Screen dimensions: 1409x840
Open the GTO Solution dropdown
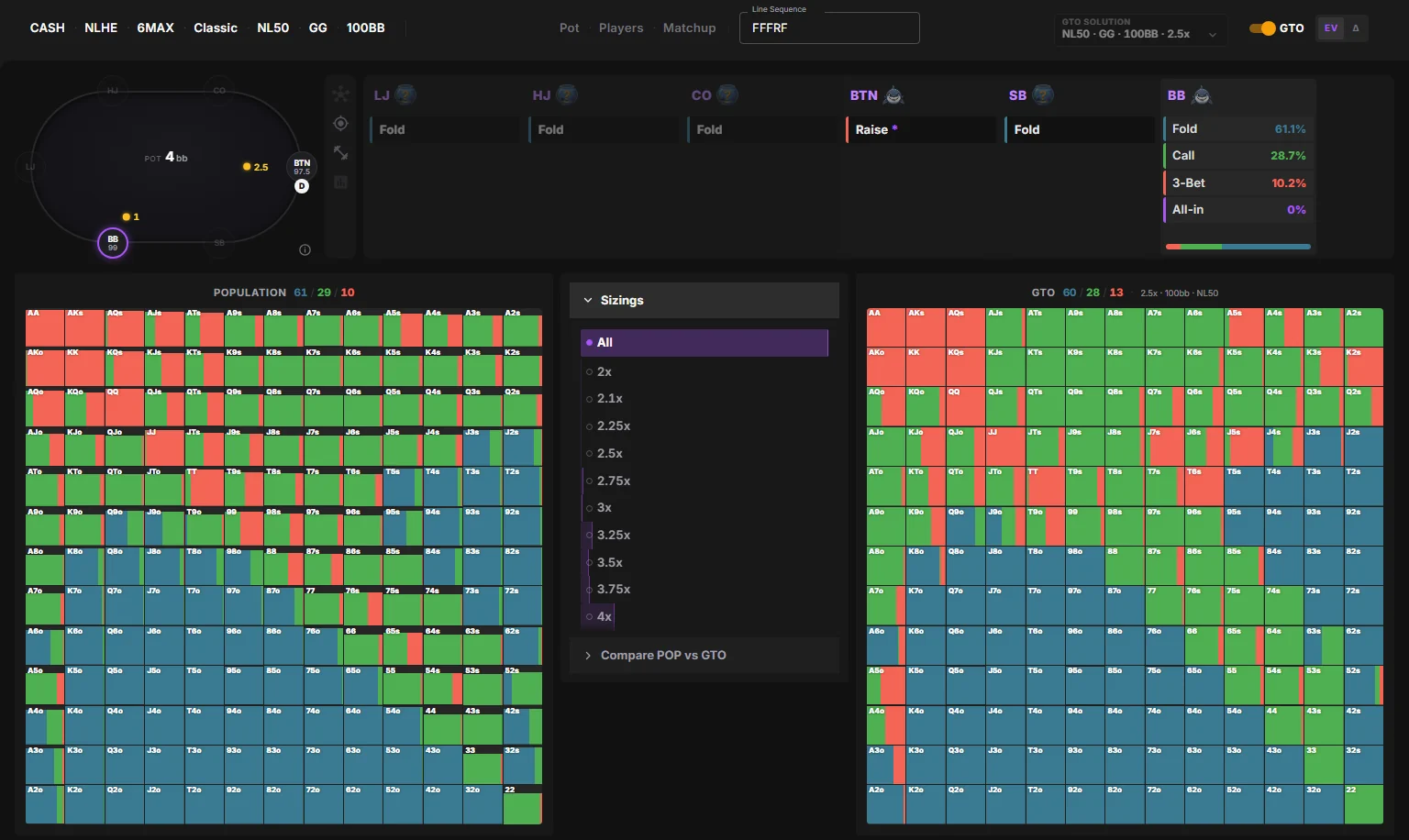click(1141, 28)
